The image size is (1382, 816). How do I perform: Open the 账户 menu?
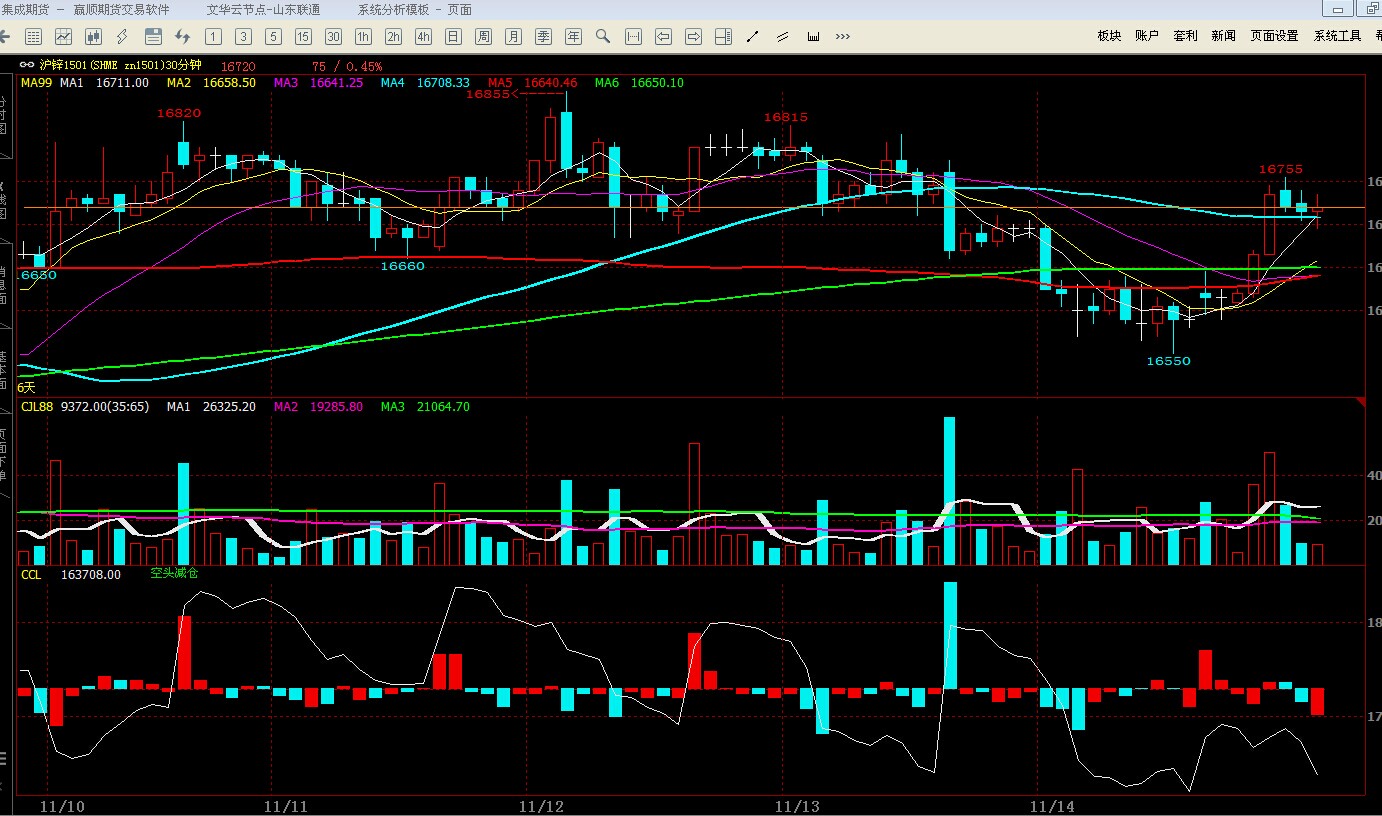[1147, 36]
